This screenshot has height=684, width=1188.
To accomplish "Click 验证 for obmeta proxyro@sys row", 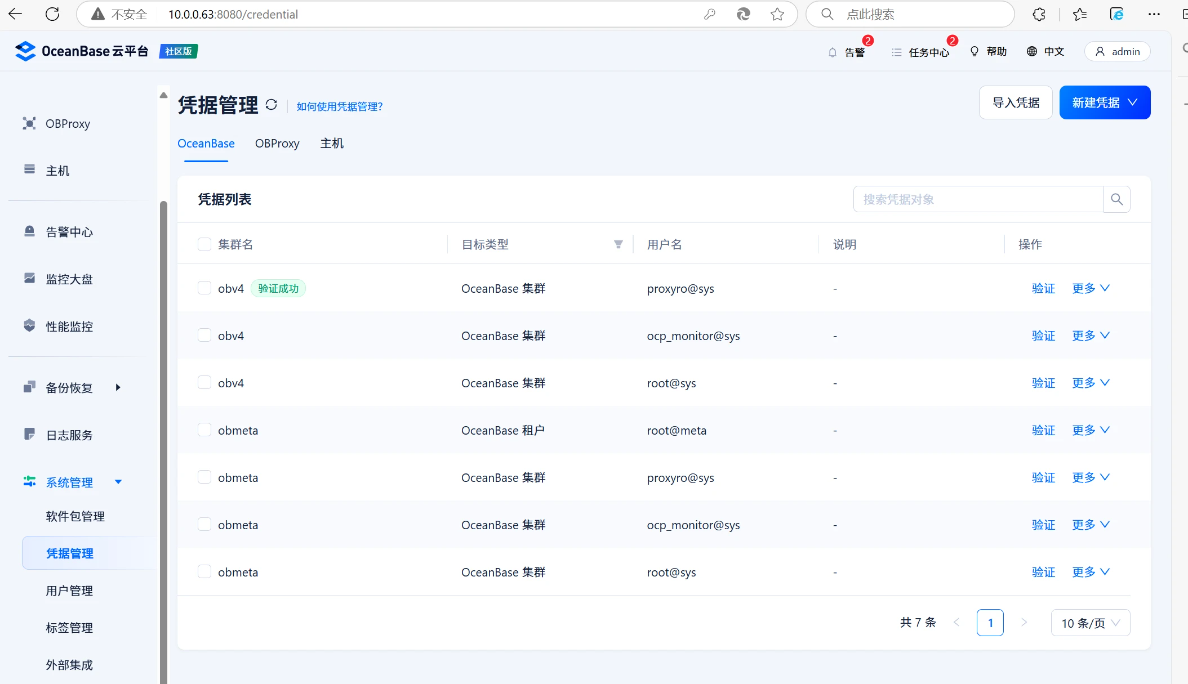I will click(1043, 478).
